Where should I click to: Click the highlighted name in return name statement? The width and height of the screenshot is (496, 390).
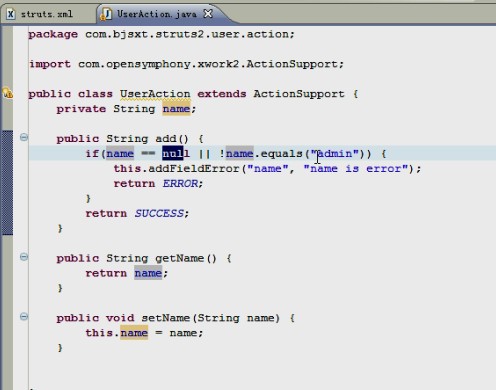(148, 273)
